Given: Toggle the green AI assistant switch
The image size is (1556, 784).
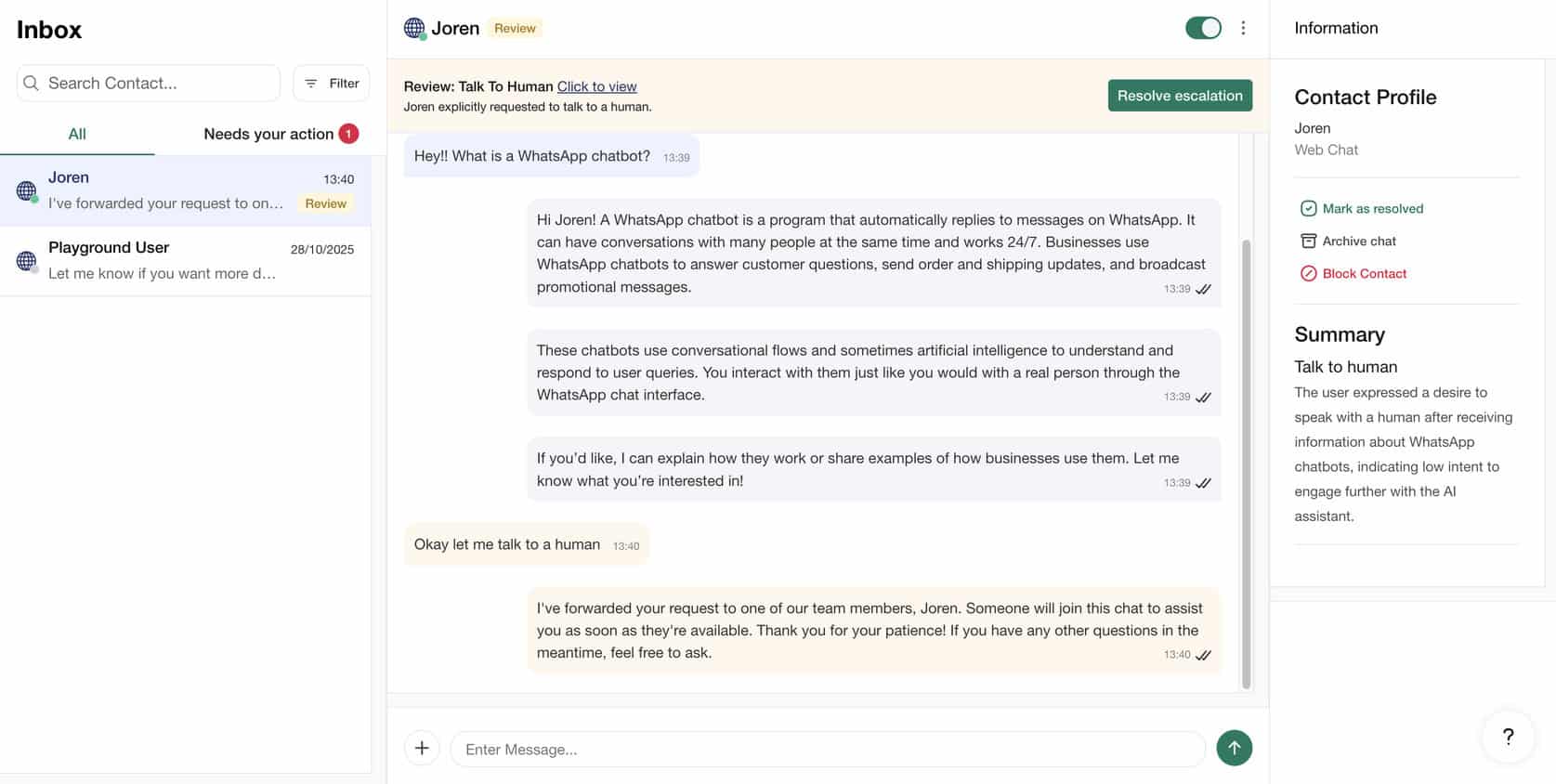Looking at the screenshot, I should click(1203, 28).
